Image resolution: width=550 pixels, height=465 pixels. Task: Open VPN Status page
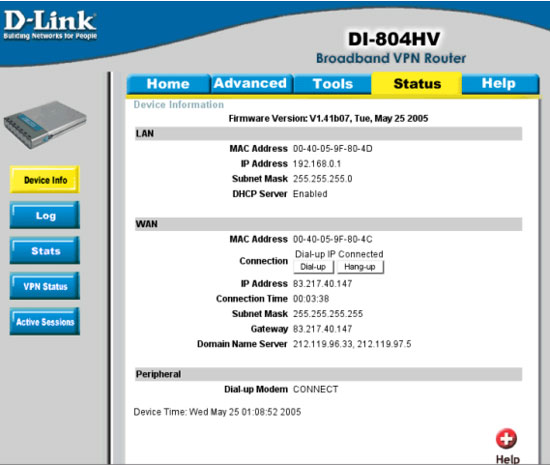(45, 286)
